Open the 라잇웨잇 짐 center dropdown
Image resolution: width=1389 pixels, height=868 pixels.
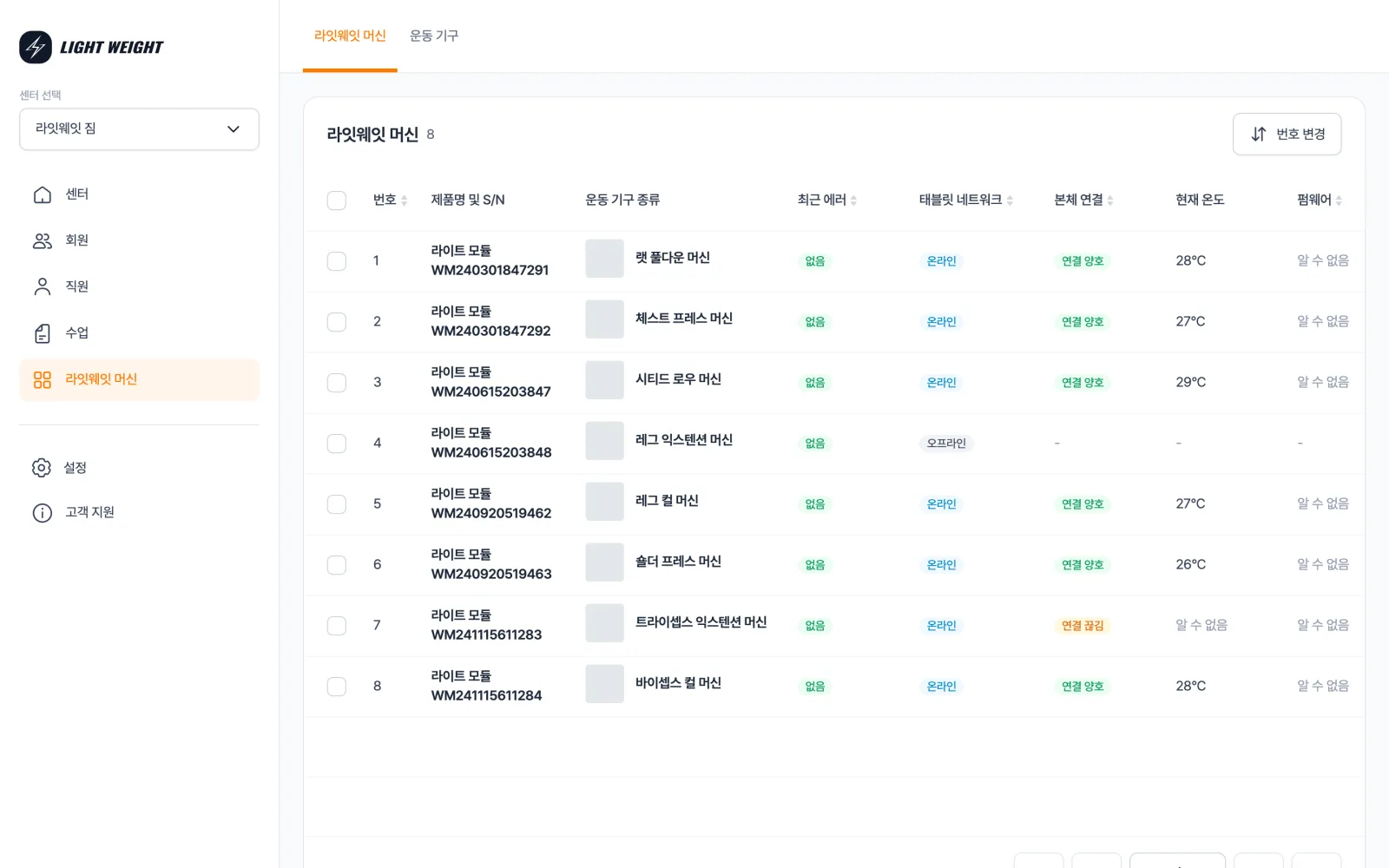click(139, 129)
